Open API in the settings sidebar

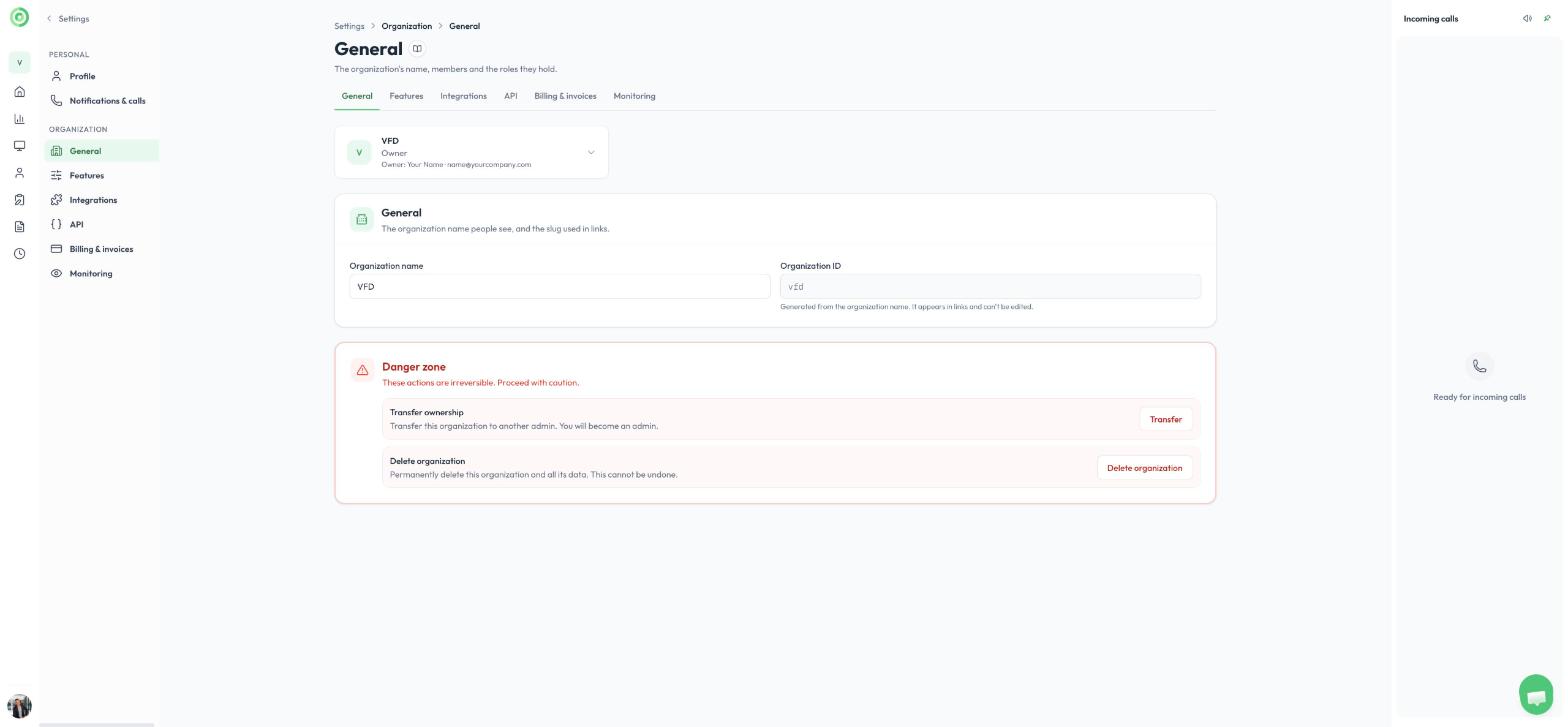point(101,225)
